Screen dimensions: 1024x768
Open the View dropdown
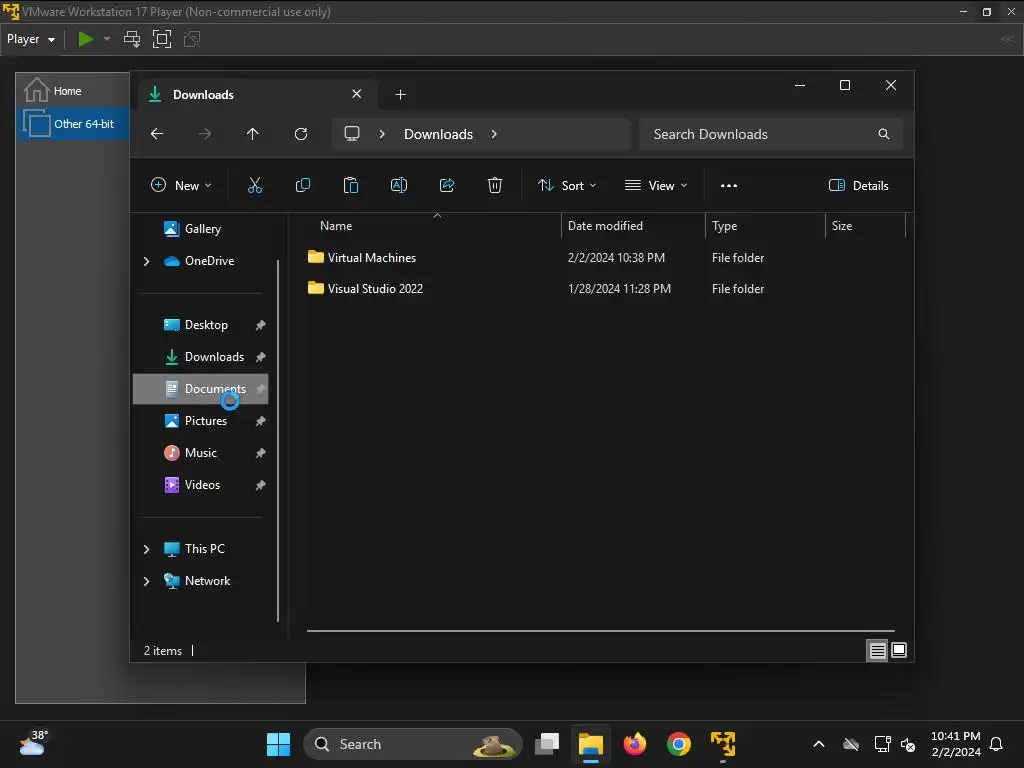pos(656,185)
